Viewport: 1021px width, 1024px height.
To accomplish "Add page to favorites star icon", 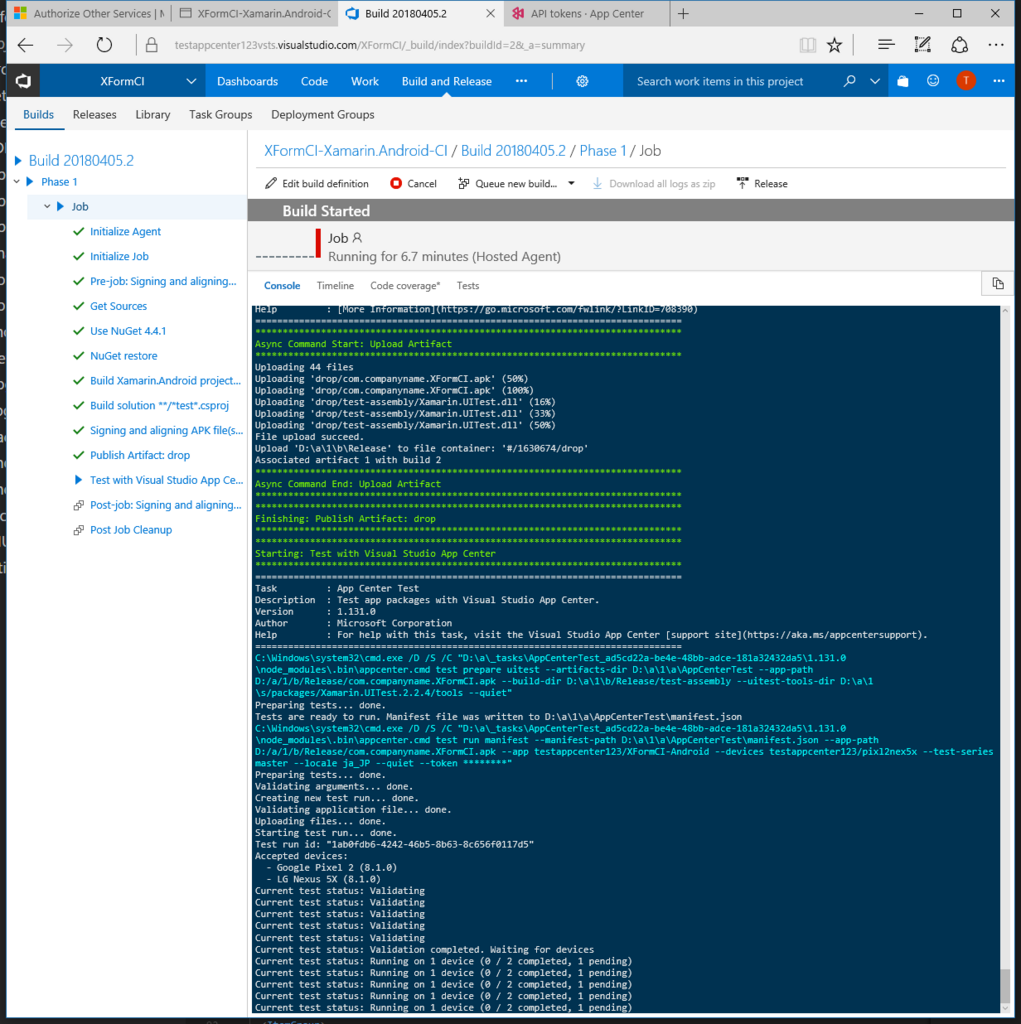I will [x=834, y=45].
